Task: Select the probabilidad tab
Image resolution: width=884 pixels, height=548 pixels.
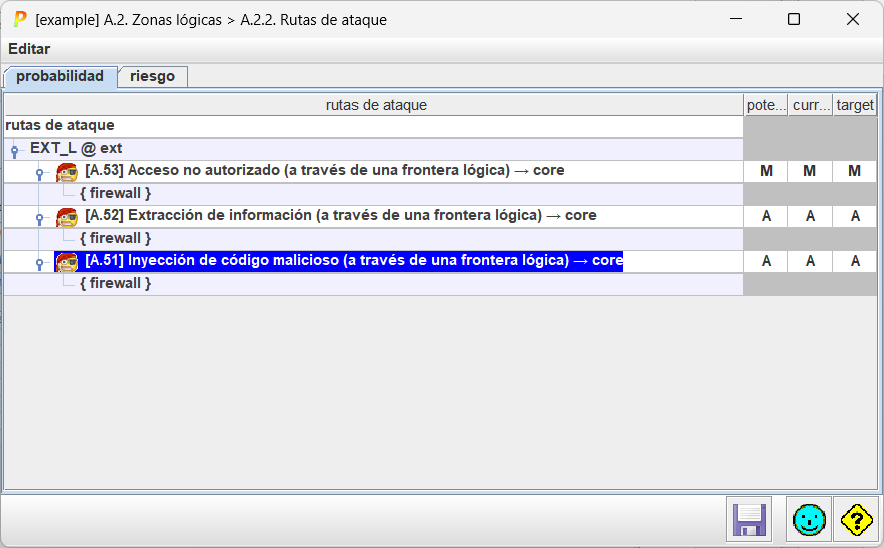Action: [x=60, y=76]
